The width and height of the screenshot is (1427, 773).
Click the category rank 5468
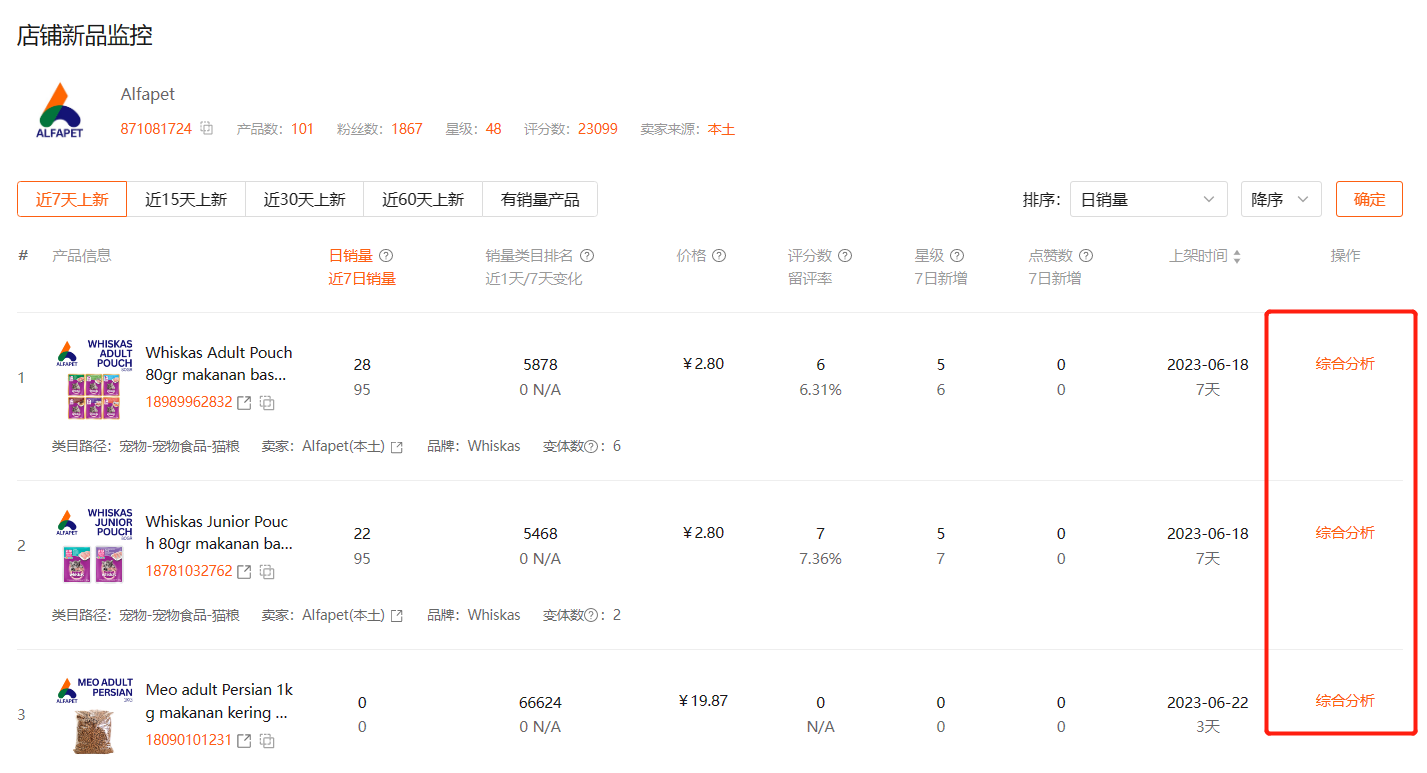point(540,534)
